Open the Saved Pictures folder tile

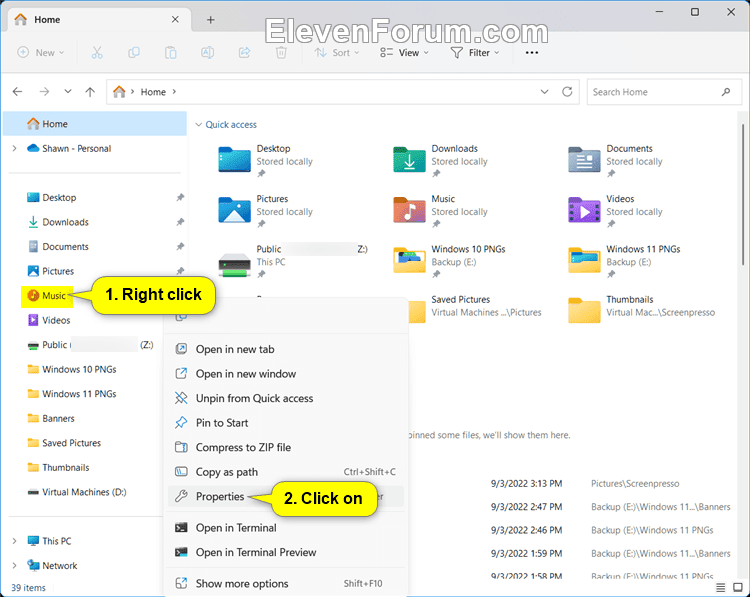(476, 309)
